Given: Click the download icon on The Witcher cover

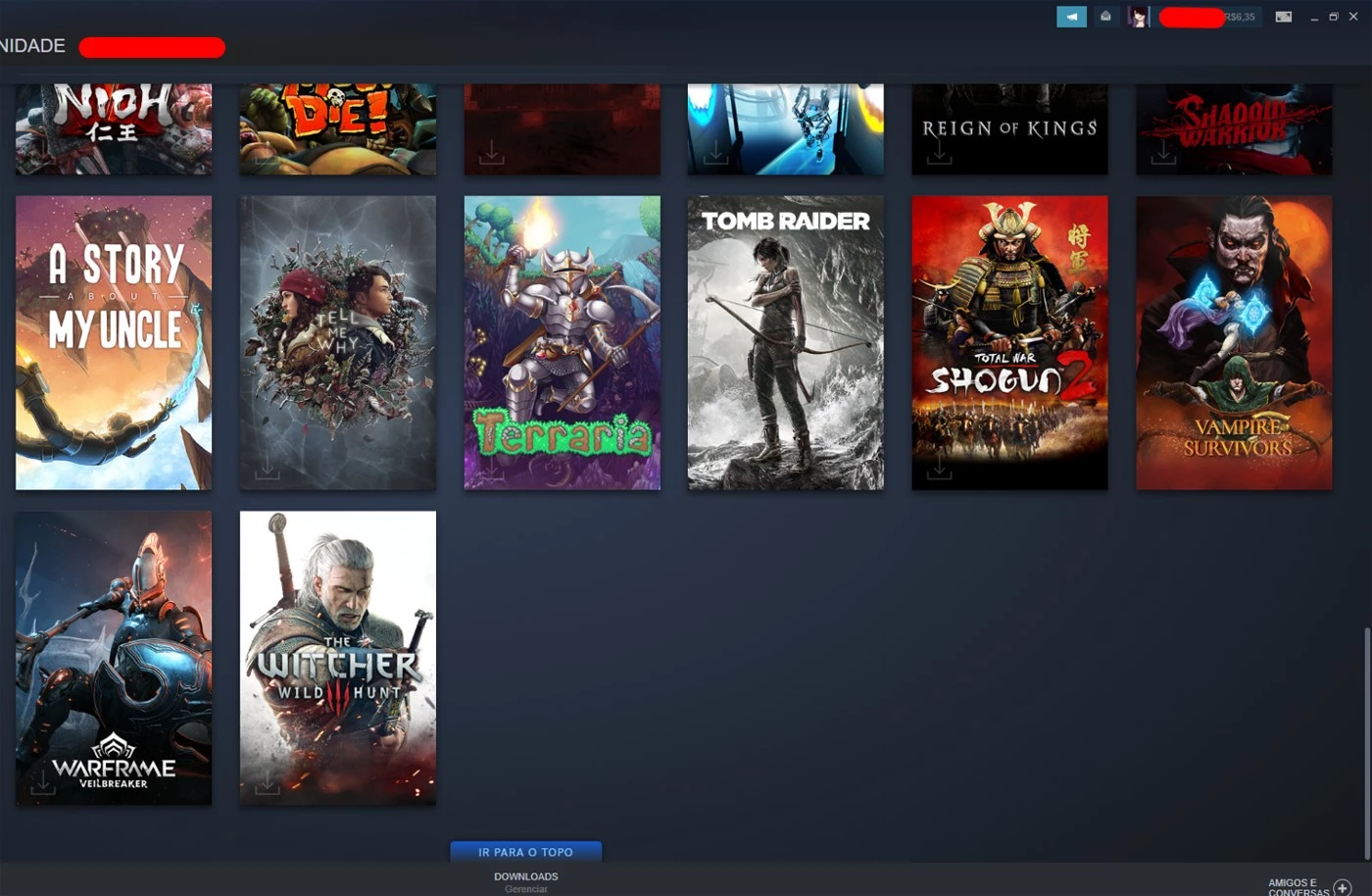Looking at the screenshot, I should click(267, 782).
